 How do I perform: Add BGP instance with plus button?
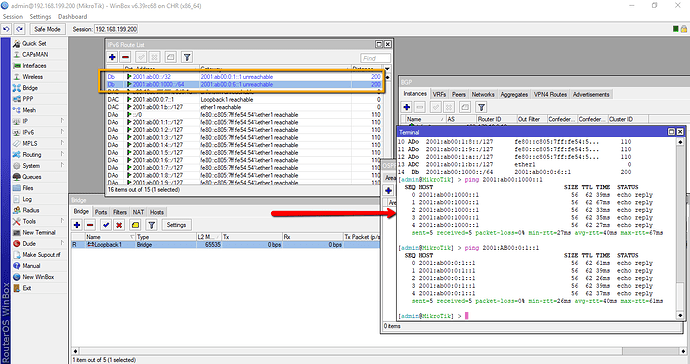[x=407, y=107]
